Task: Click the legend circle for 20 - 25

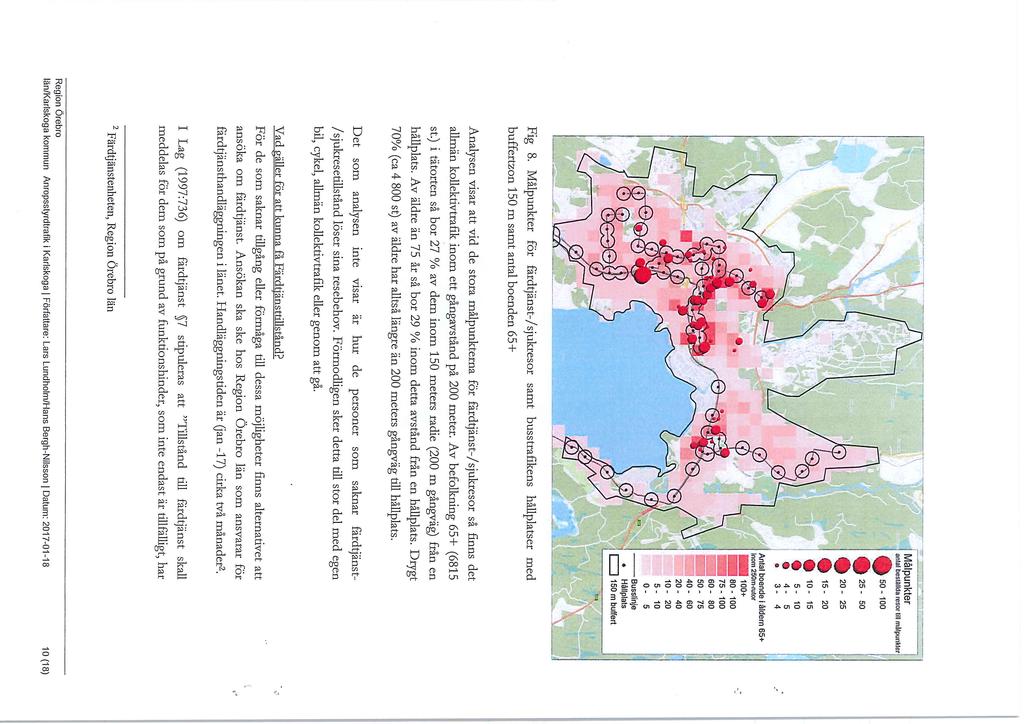Action: tap(842, 565)
